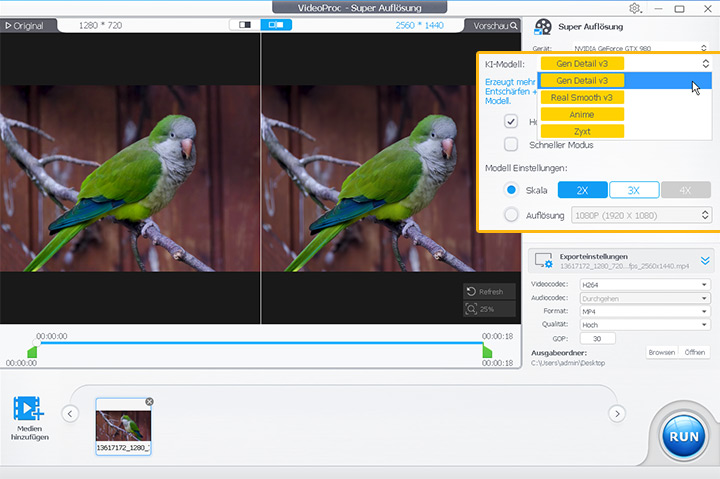Open the Audiocodec dropdown

point(644,299)
